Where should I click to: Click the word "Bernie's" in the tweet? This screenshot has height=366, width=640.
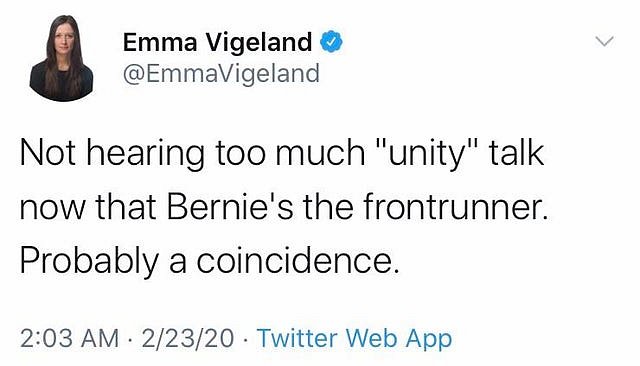coord(230,206)
